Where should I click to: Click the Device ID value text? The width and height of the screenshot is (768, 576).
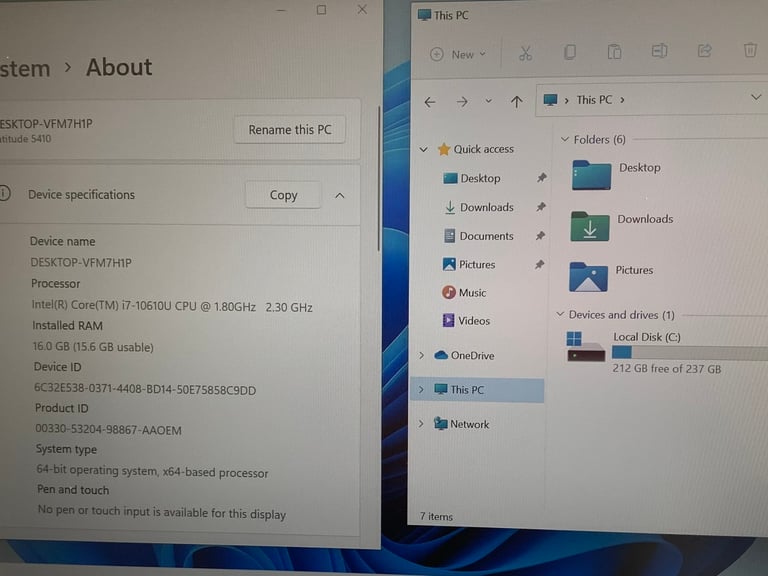tap(145, 389)
